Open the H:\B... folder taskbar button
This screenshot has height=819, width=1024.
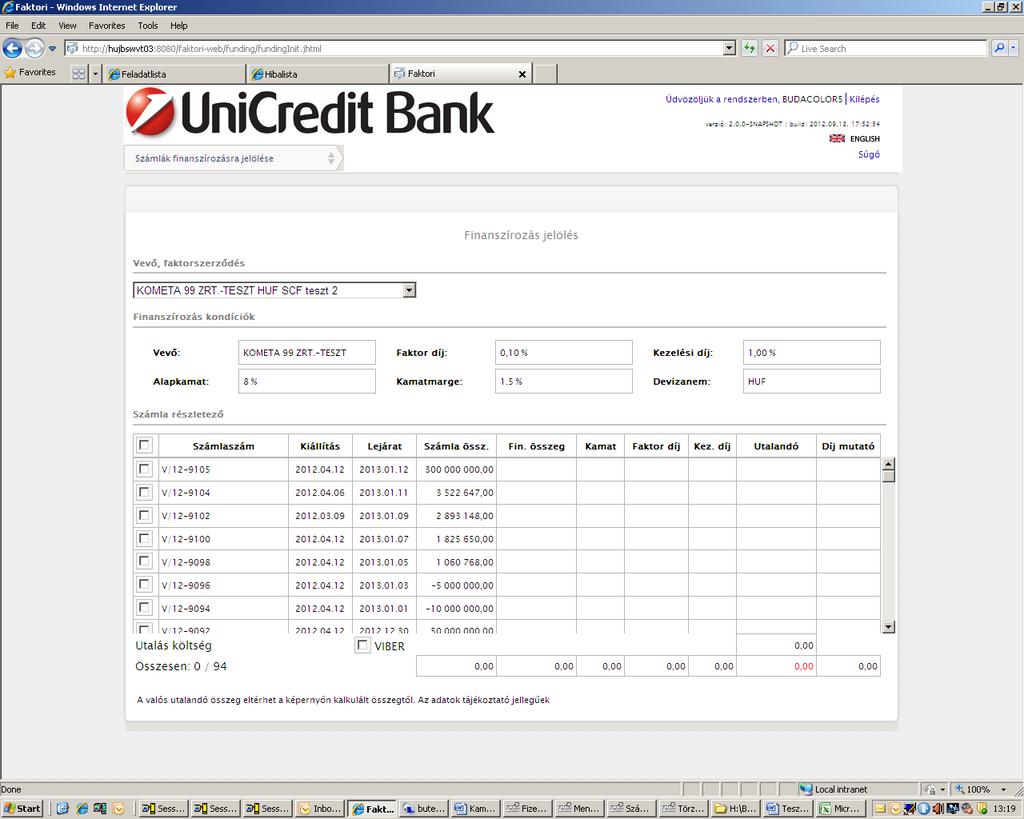tap(735, 809)
